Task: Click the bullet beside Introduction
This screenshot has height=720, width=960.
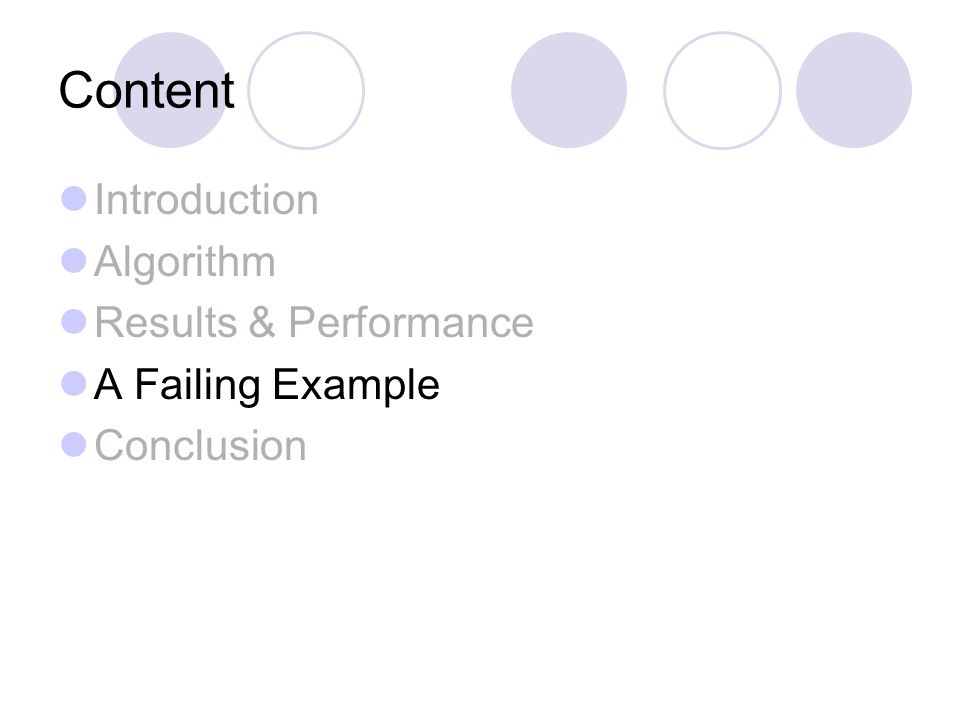Action: [x=73, y=199]
